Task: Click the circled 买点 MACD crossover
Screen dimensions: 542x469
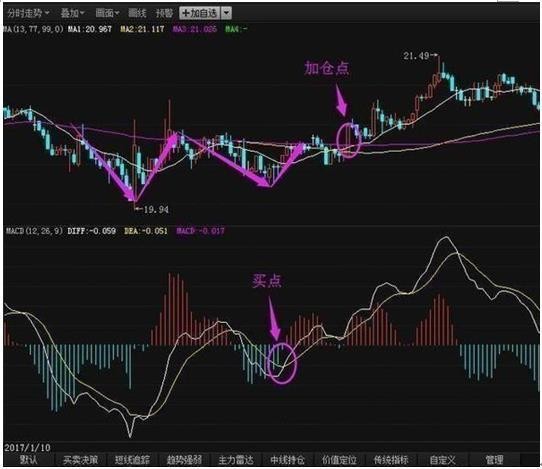Action: pos(282,363)
